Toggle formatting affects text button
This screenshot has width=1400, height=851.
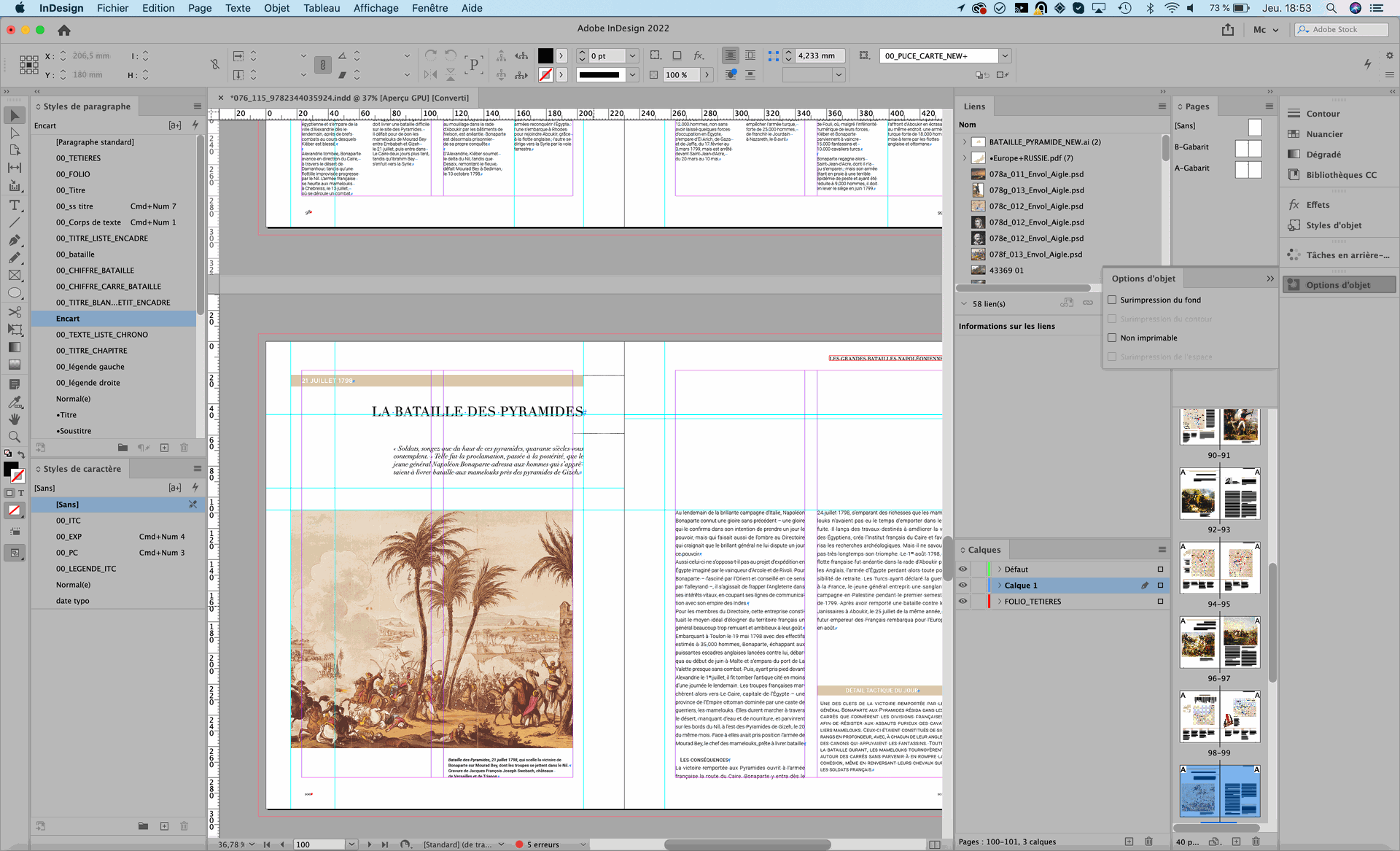(20, 493)
